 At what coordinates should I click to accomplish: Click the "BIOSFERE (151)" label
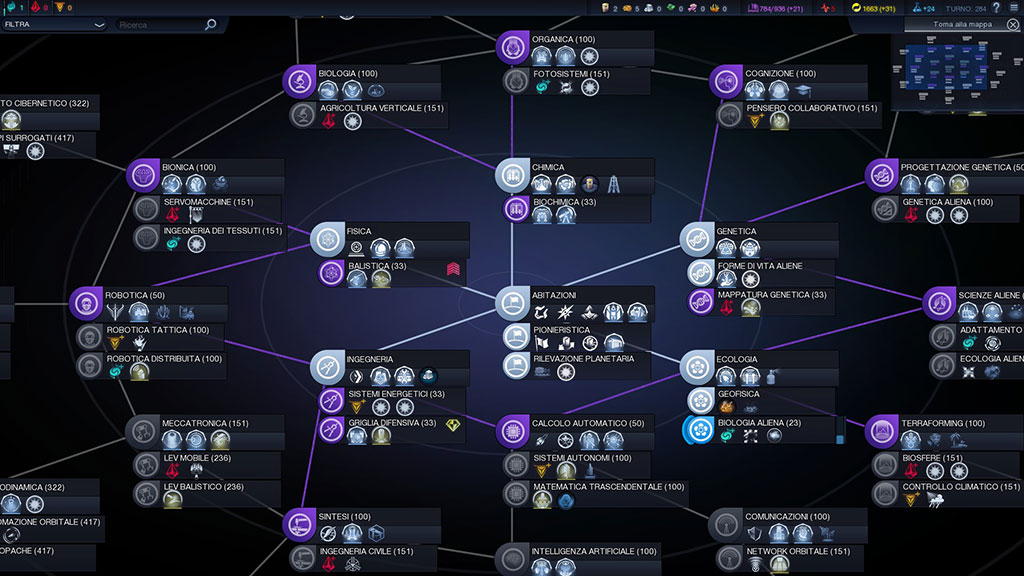click(x=933, y=458)
